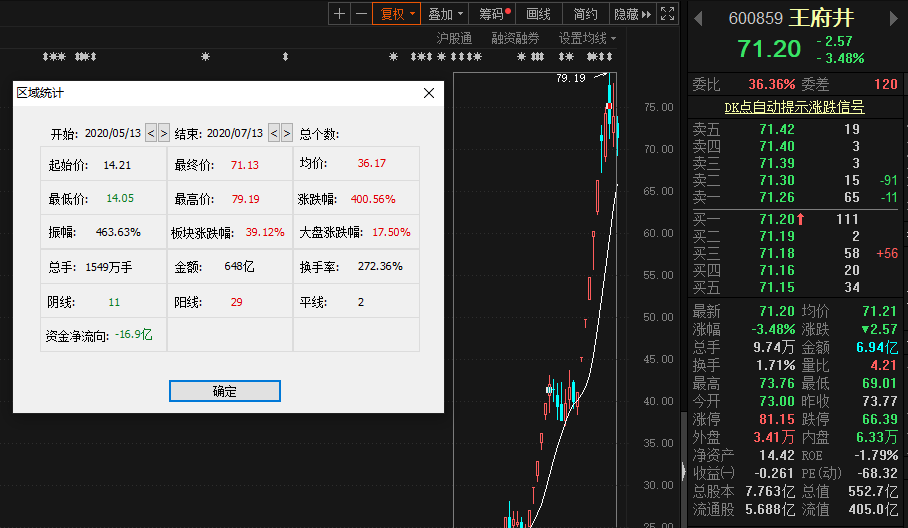Open the 筹码 chip distribution view
This screenshot has height=528, width=908.
point(493,13)
